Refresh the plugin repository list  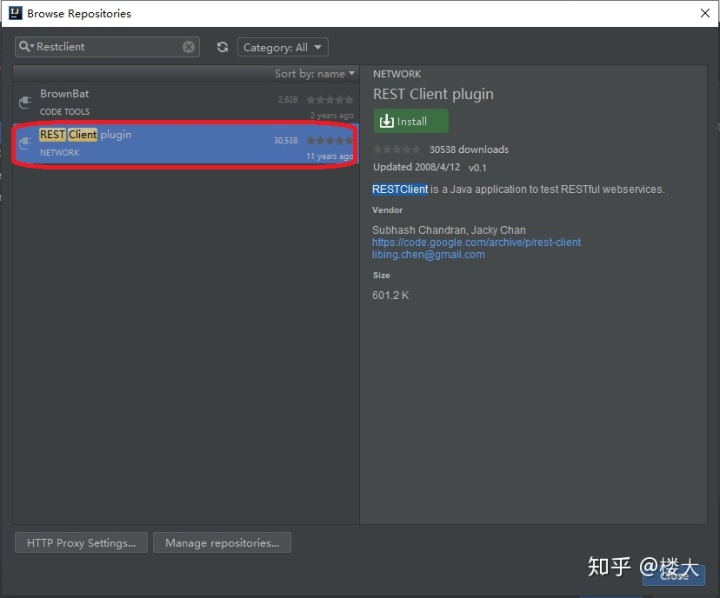[223, 47]
